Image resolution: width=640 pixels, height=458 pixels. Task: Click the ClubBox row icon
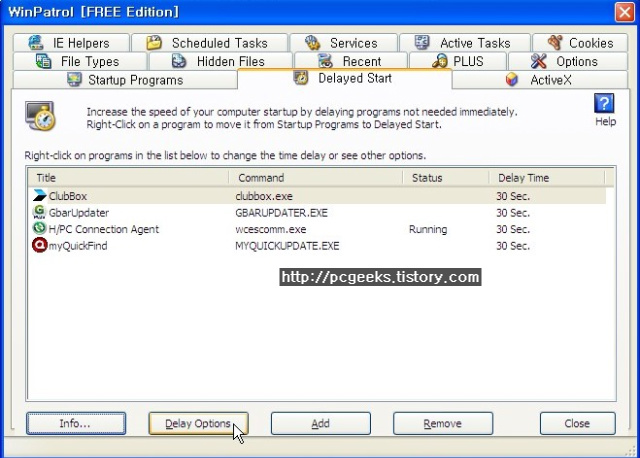coord(40,196)
